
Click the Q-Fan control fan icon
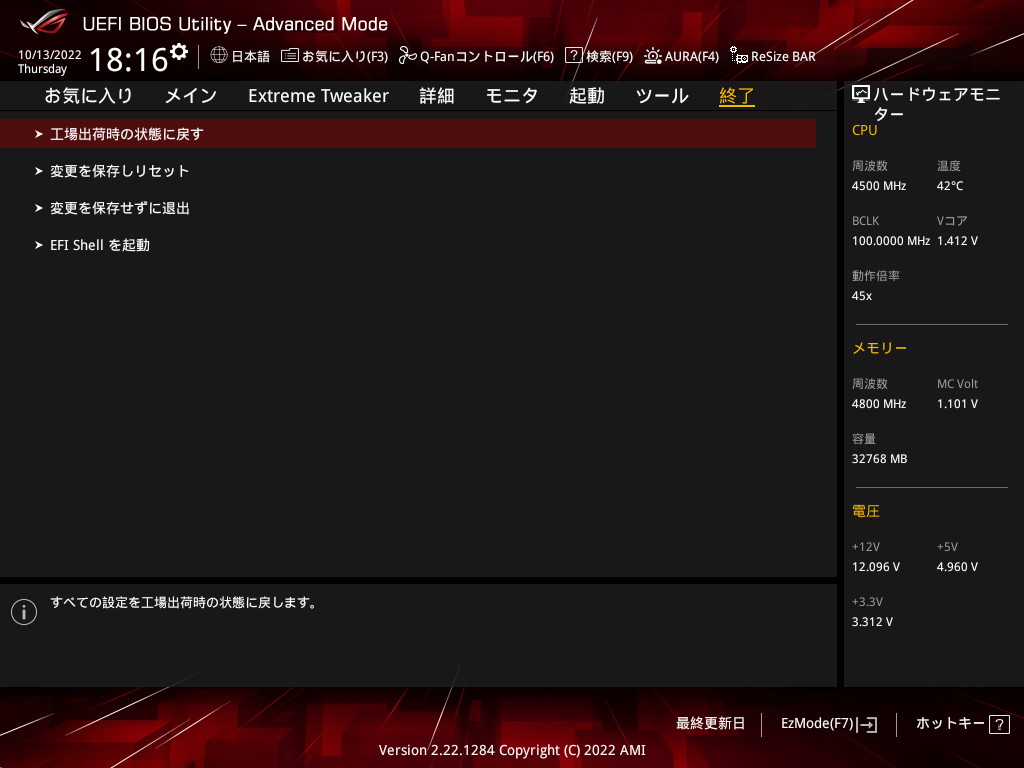(x=408, y=56)
